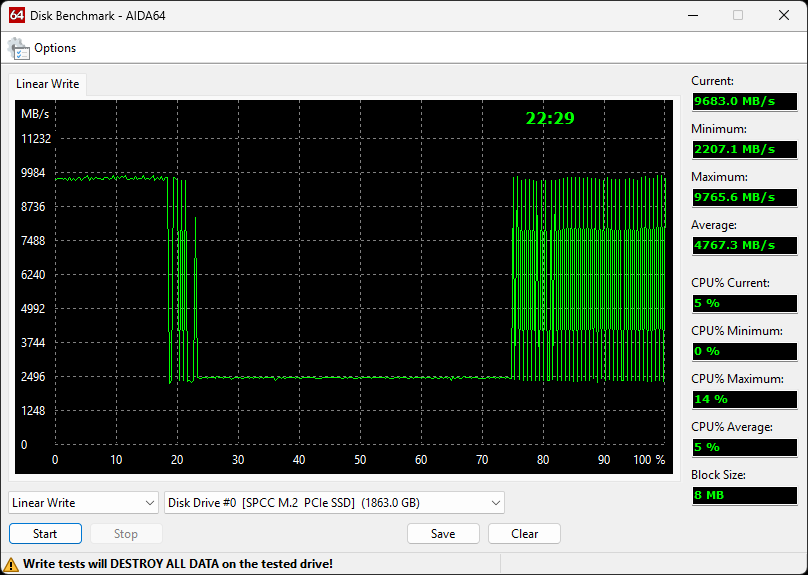Click the Maximum speed value 9765.6 MB/s
Image resolution: width=808 pixels, height=575 pixels.
pyautogui.click(x=745, y=197)
